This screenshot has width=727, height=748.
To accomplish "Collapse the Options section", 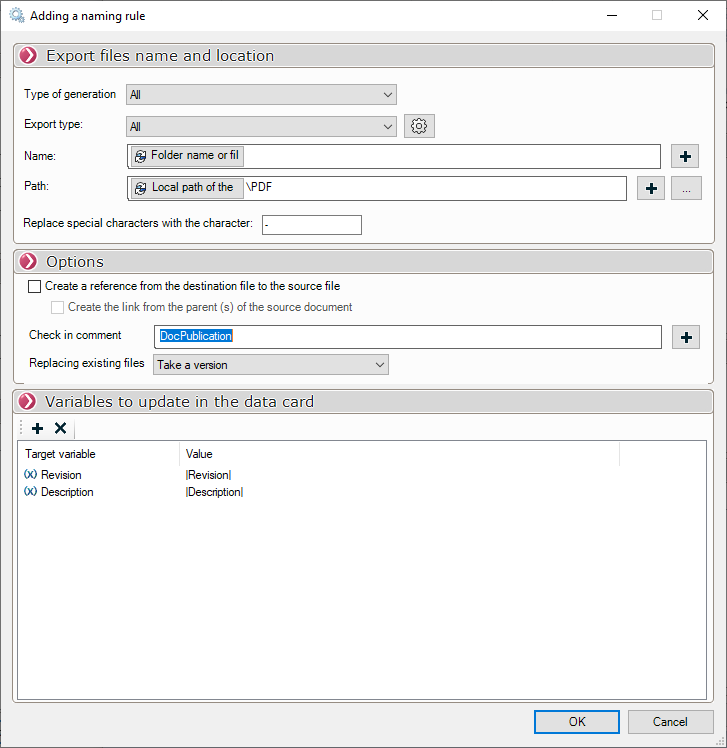I will coord(28,261).
